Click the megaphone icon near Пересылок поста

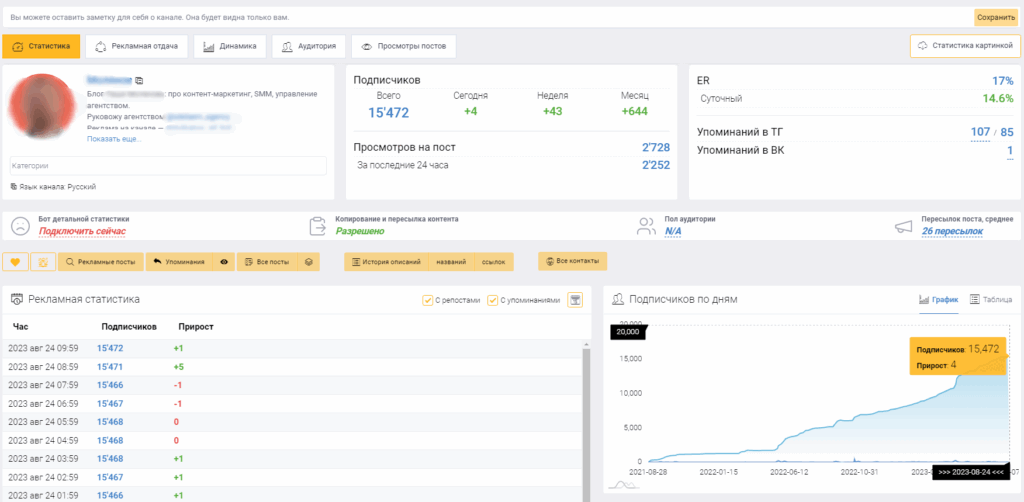[x=903, y=226]
